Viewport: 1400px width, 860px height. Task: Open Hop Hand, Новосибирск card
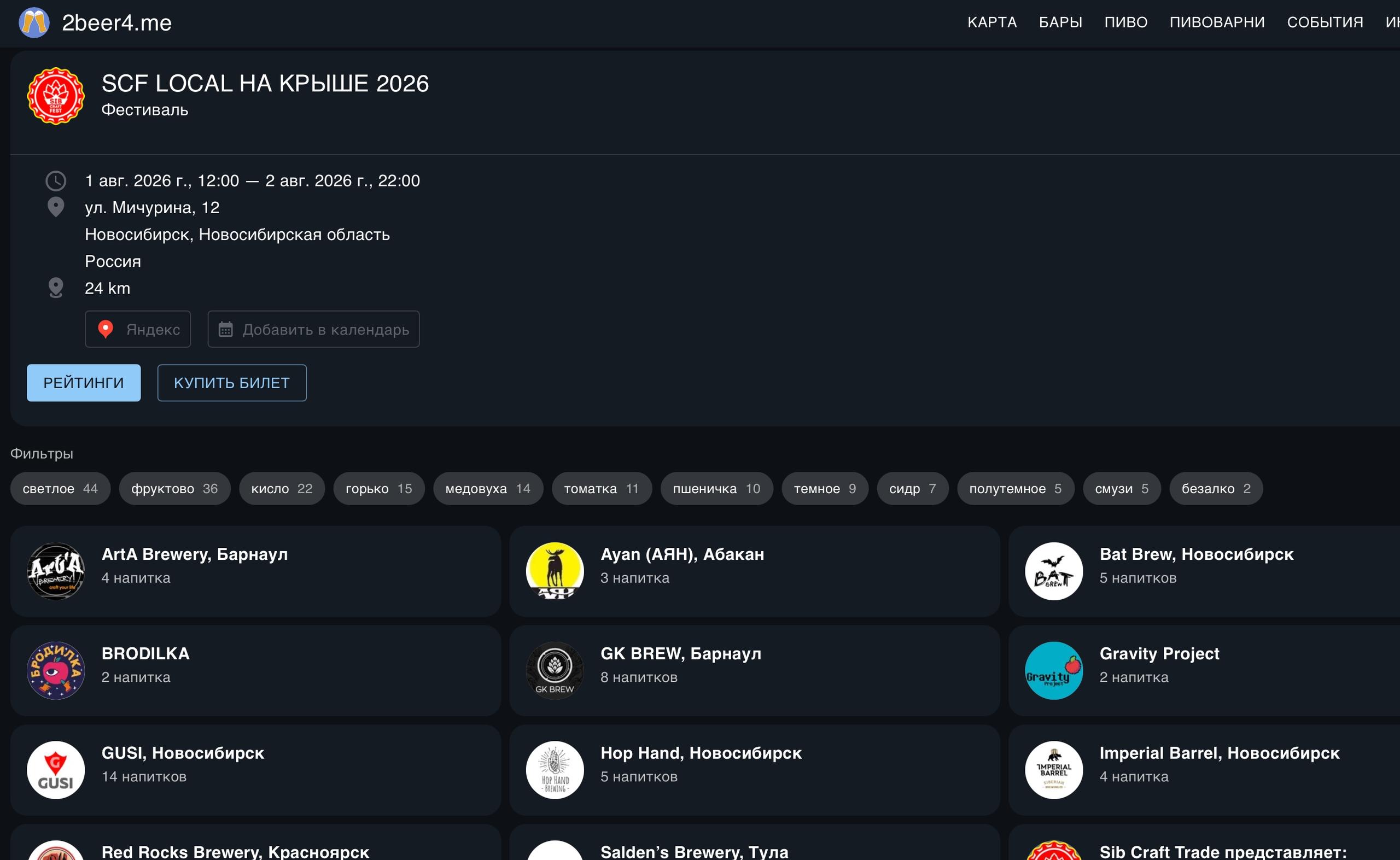754,770
